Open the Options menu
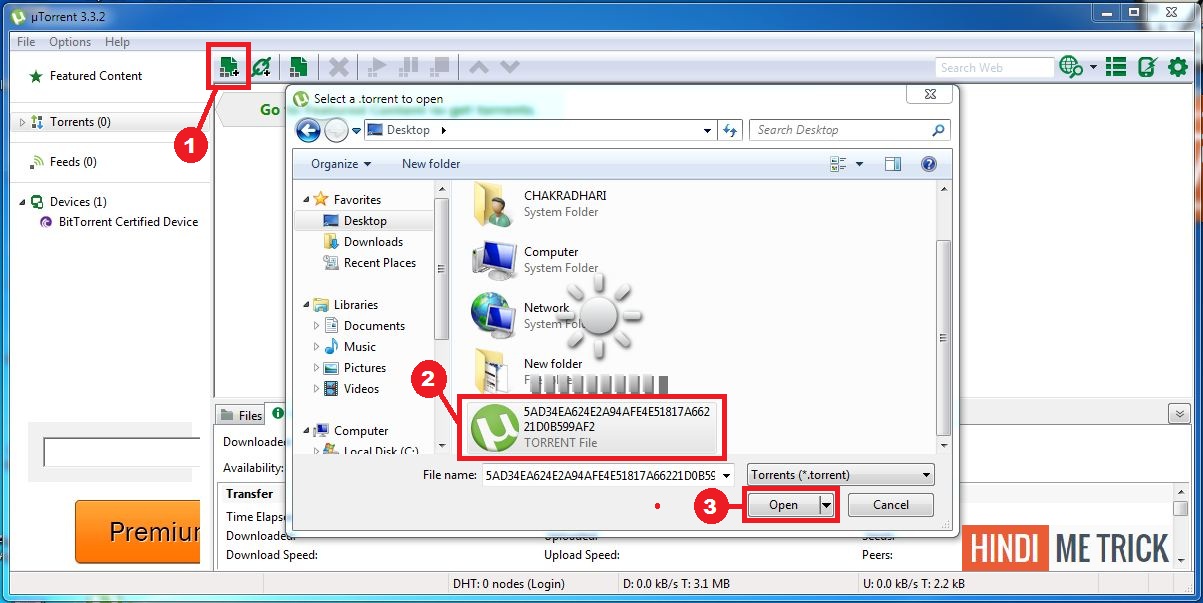The height and width of the screenshot is (603, 1203). 70,42
